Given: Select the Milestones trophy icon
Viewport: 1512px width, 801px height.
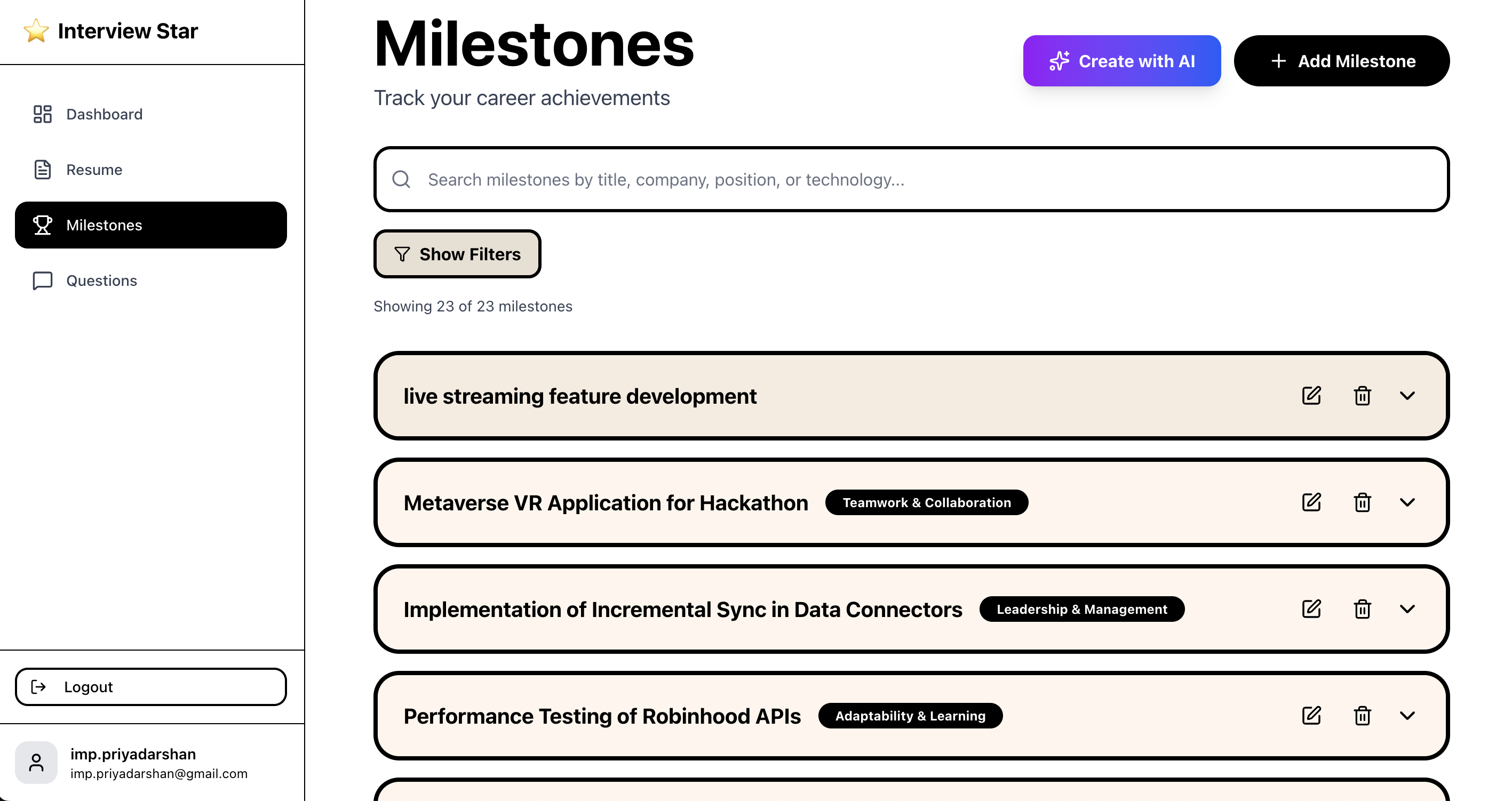Looking at the screenshot, I should click(x=41, y=225).
